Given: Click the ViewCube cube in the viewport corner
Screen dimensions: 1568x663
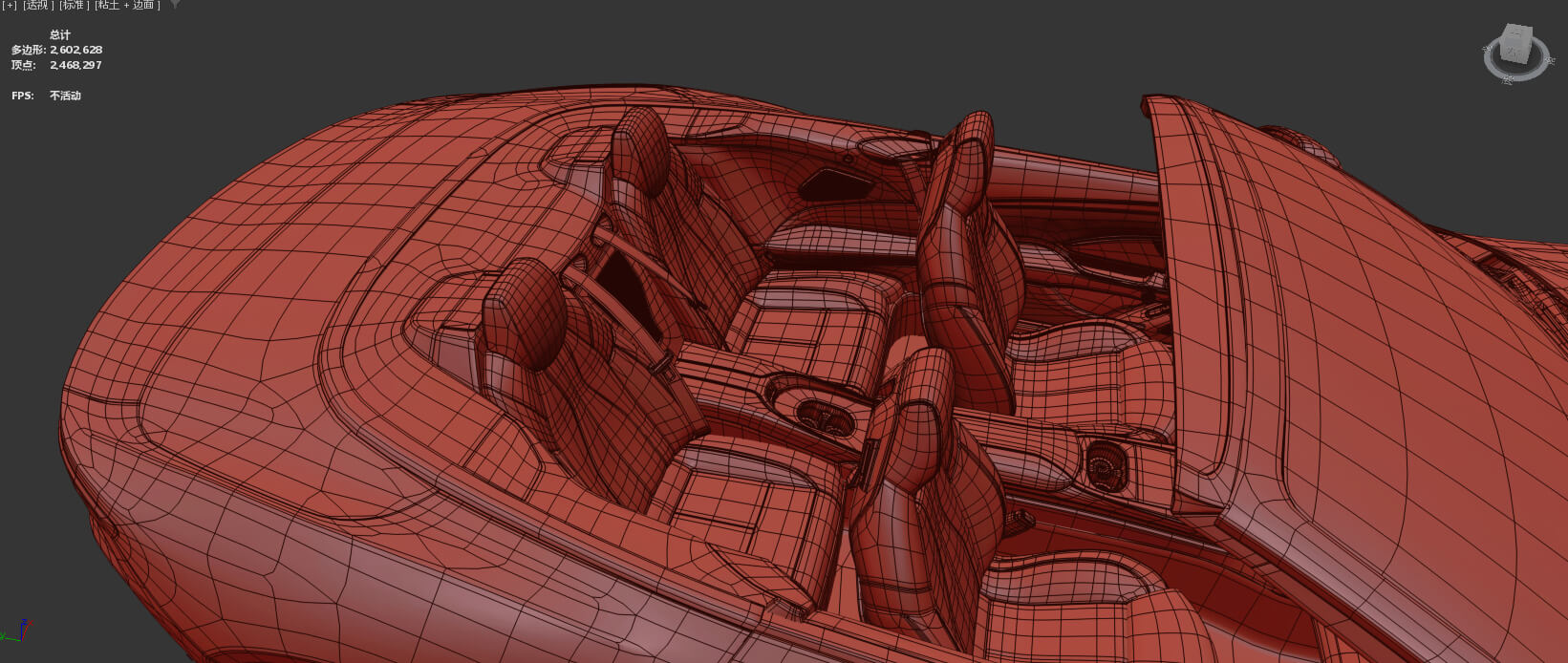Looking at the screenshot, I should click(x=1517, y=44).
